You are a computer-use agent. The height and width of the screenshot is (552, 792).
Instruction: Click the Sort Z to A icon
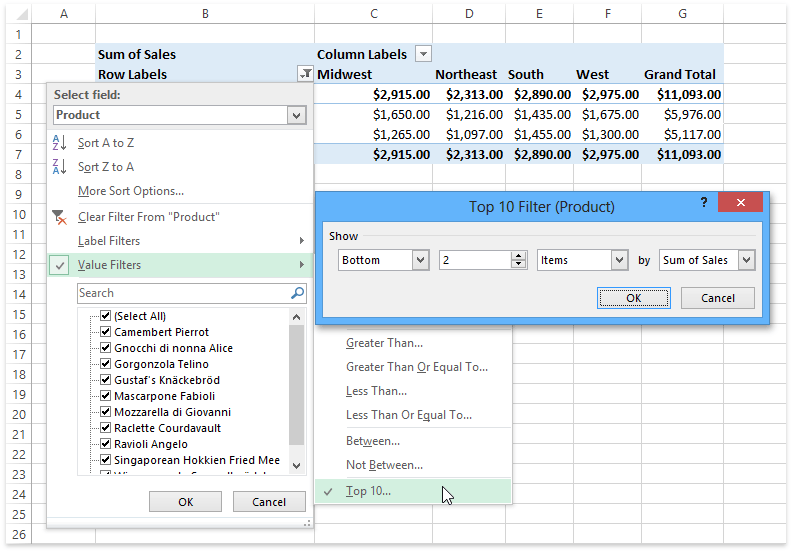[59, 167]
